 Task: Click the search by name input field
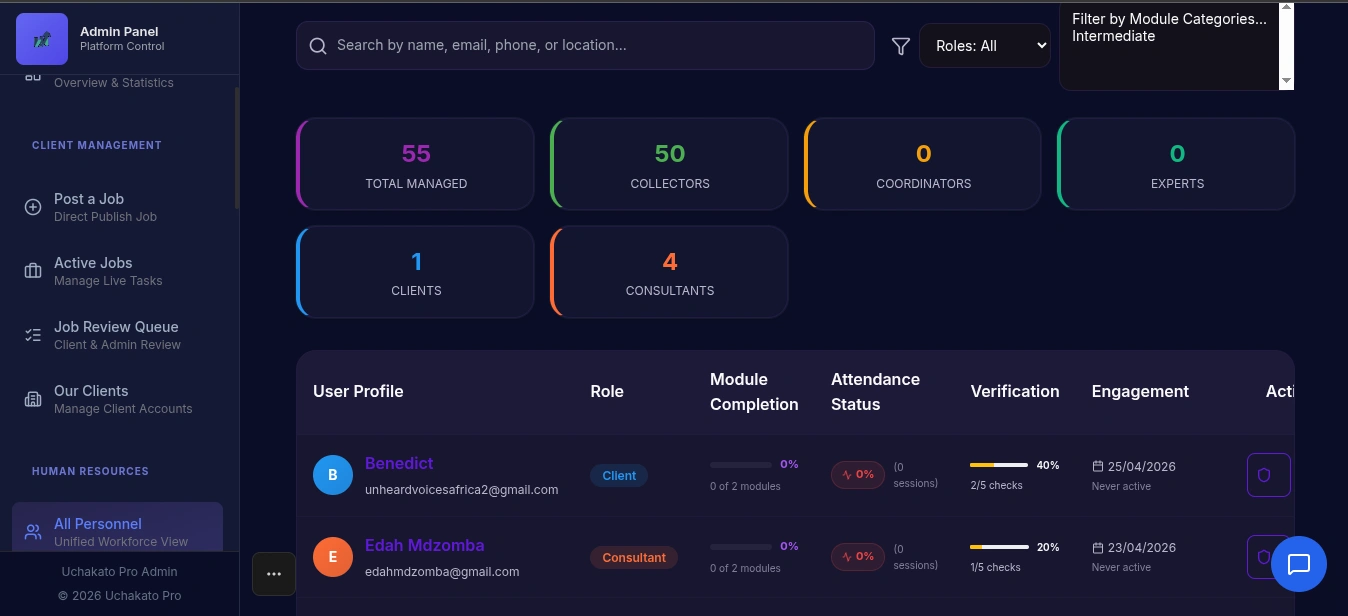pyautogui.click(x=585, y=46)
